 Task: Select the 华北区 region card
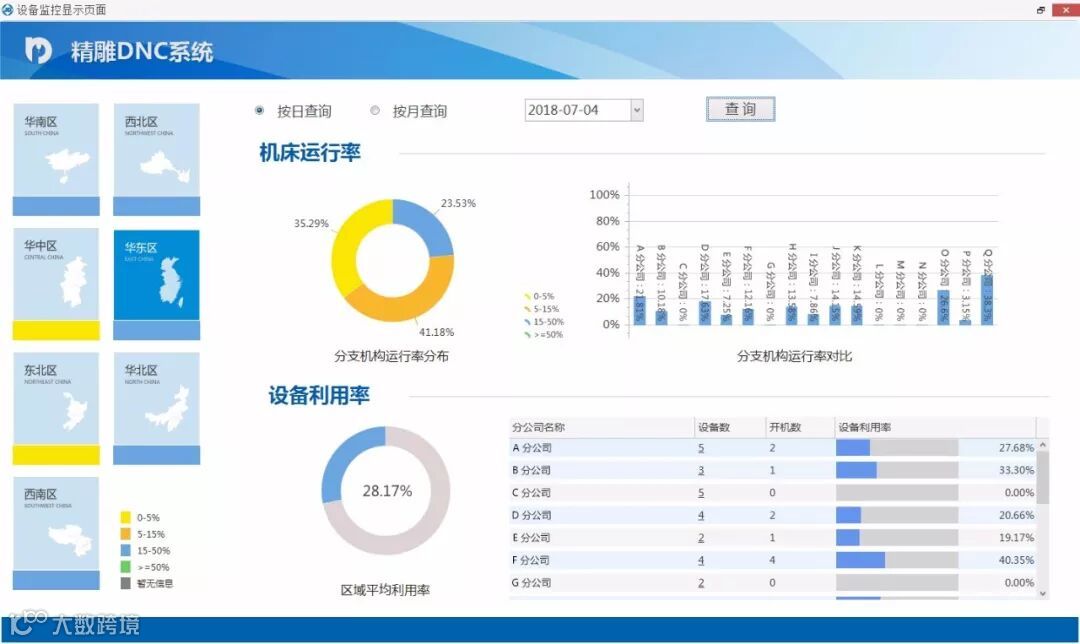[156, 408]
